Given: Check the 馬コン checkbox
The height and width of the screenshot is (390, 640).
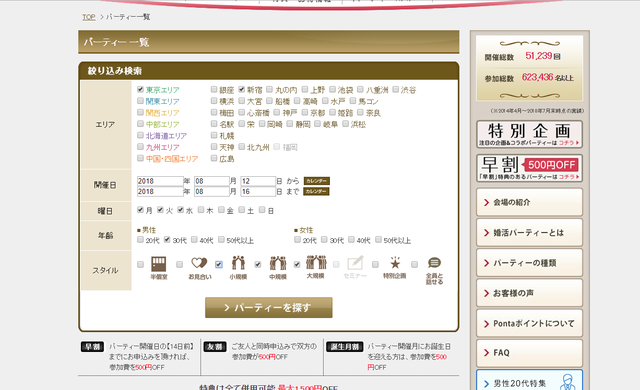Looking at the screenshot, I should coord(353,100).
